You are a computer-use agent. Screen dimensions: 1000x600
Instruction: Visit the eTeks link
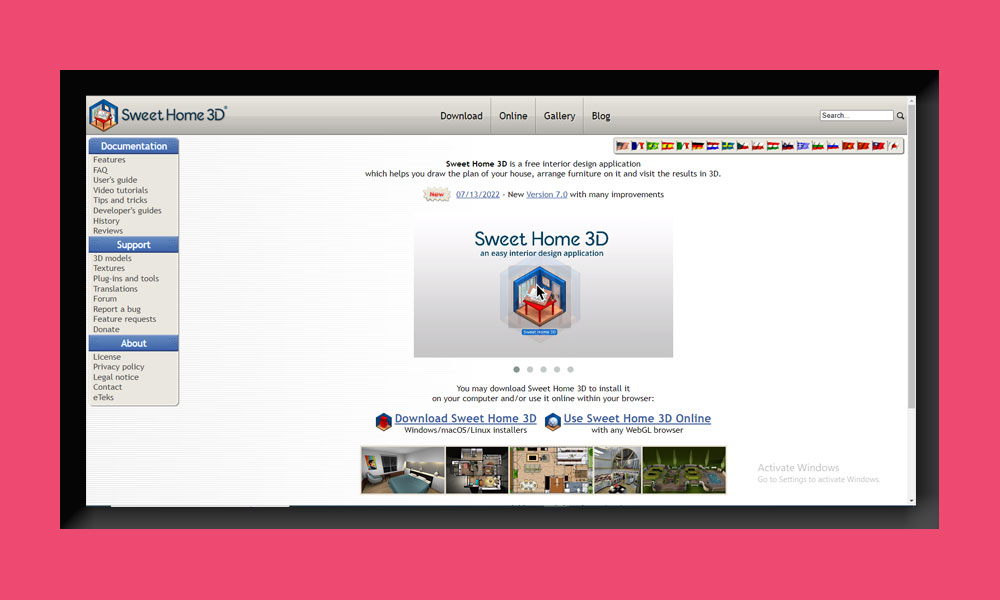(x=103, y=397)
